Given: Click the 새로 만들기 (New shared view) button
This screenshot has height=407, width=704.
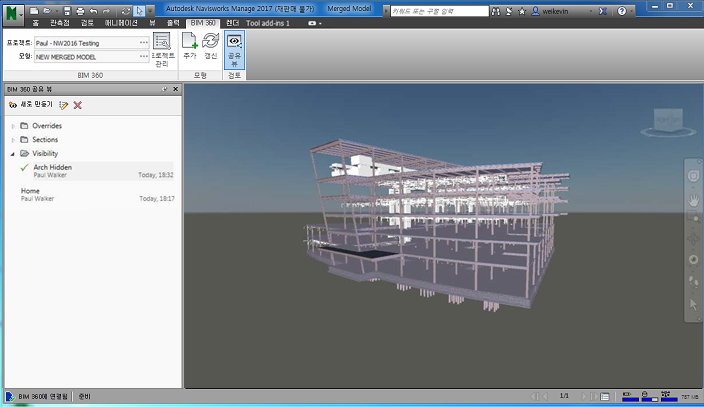Looking at the screenshot, I should coord(31,105).
